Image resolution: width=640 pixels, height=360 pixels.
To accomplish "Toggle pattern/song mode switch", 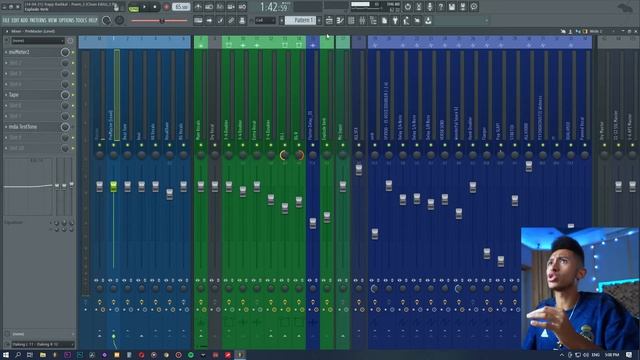I will click(133, 7).
